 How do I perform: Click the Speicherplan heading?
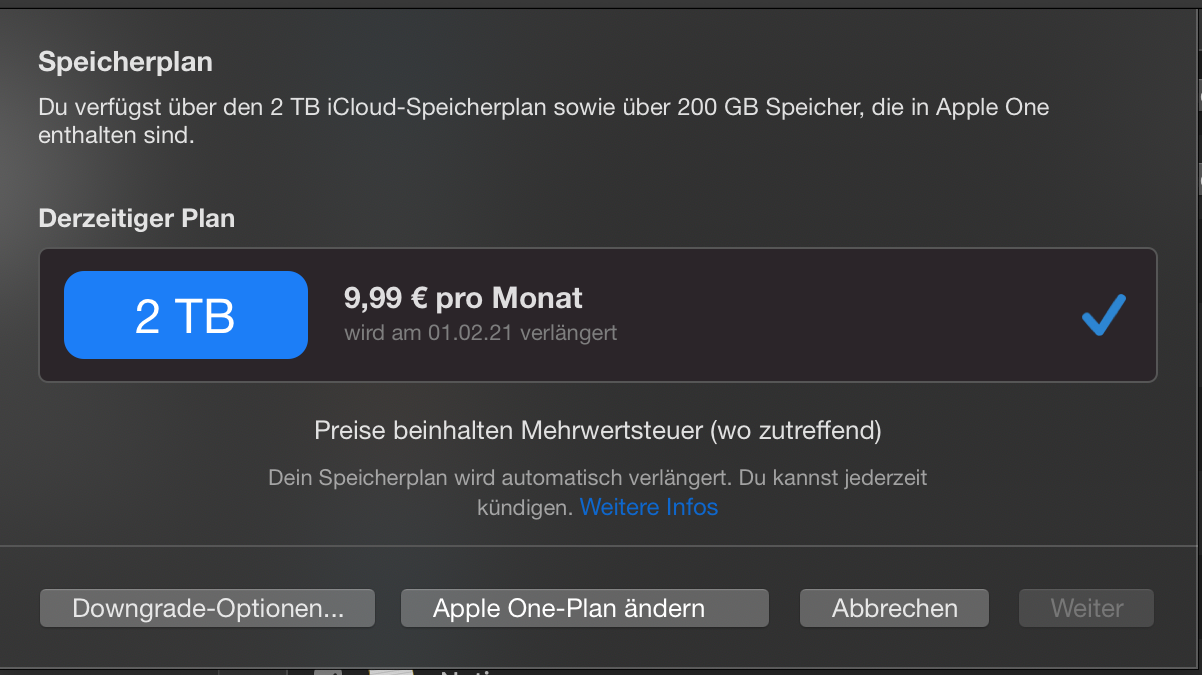pyautogui.click(x=125, y=62)
